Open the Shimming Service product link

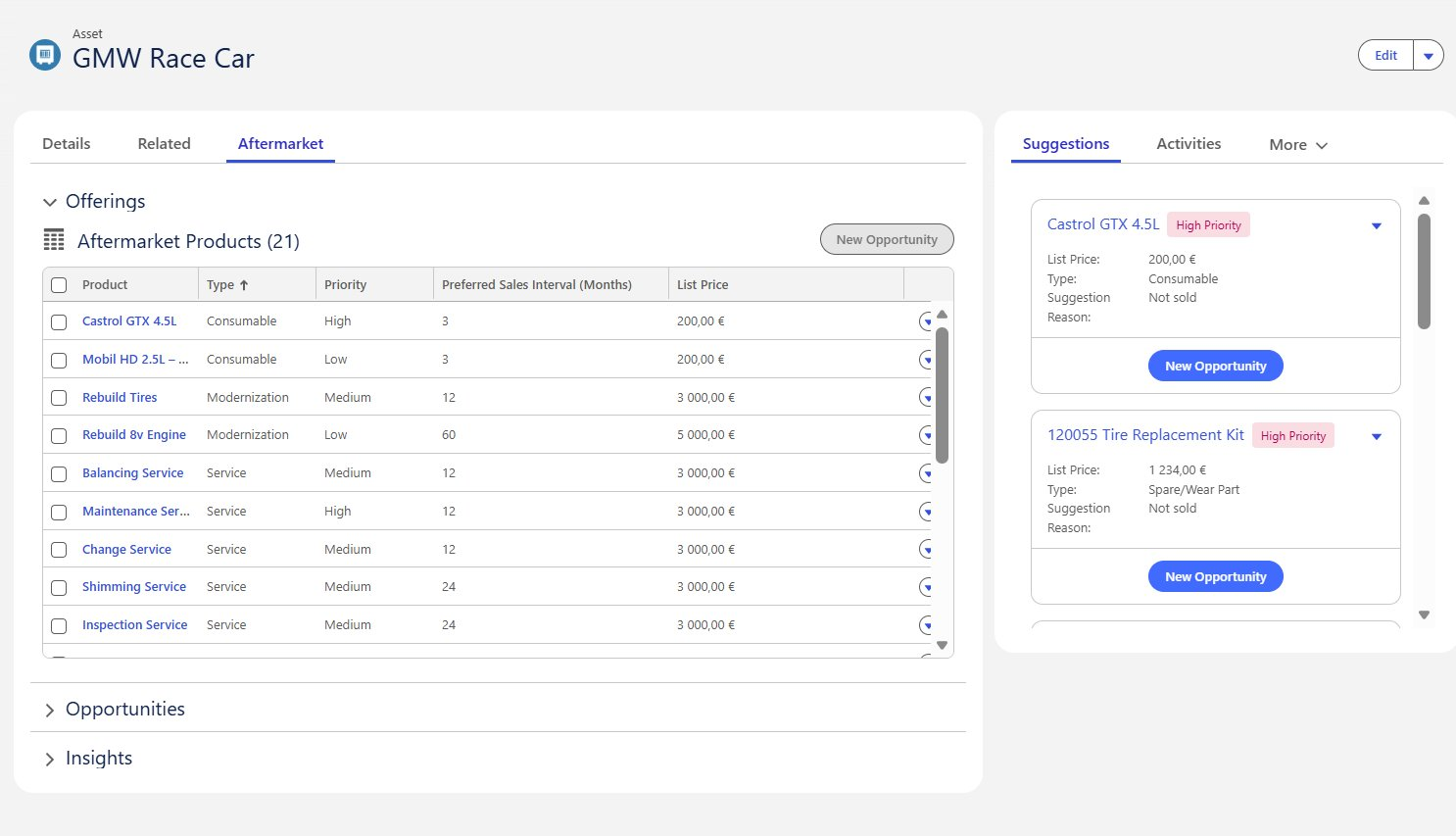pyautogui.click(x=134, y=587)
